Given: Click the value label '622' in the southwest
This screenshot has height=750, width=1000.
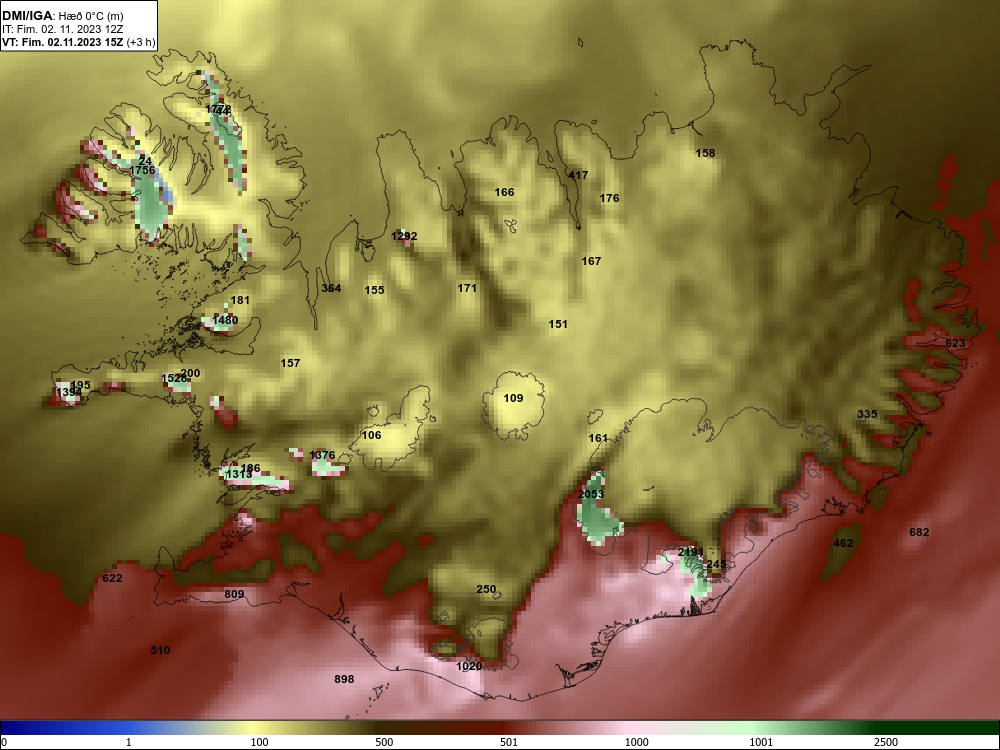Looking at the screenshot, I should coord(112,578).
